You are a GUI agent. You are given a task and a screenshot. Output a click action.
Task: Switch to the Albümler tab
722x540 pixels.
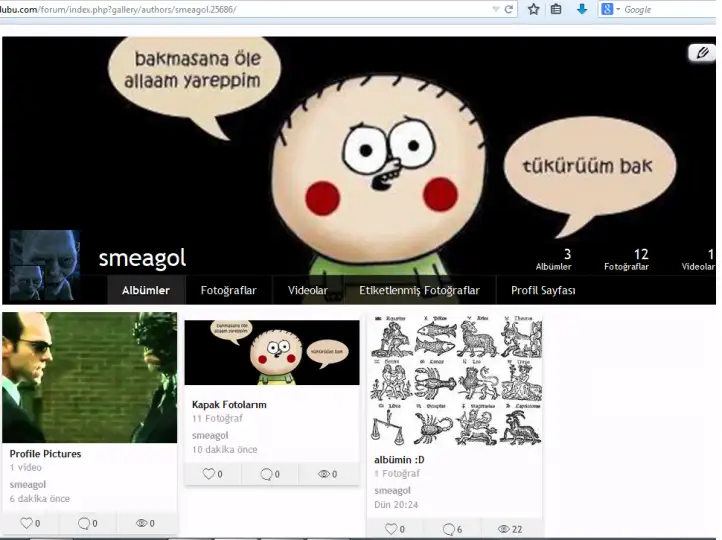[146, 290]
